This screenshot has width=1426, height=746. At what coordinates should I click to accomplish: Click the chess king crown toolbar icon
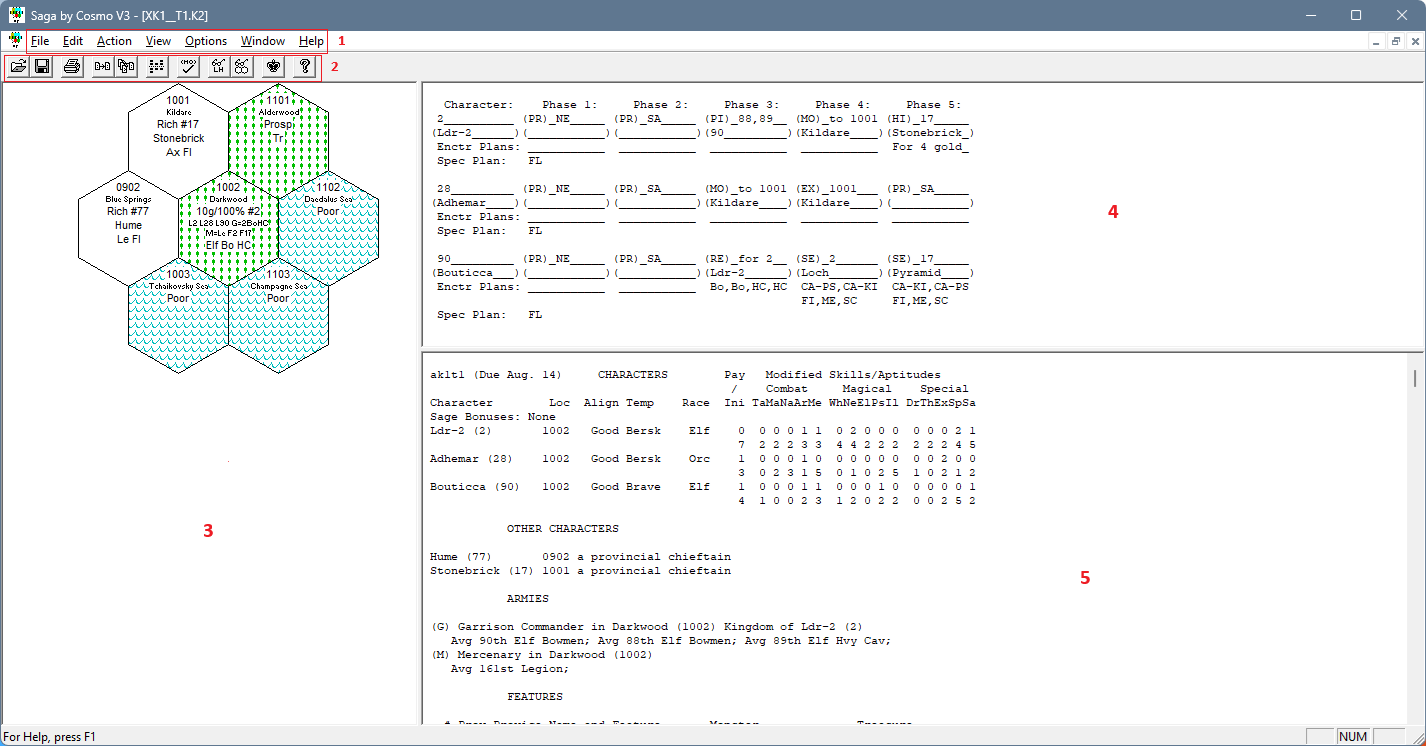coord(273,67)
